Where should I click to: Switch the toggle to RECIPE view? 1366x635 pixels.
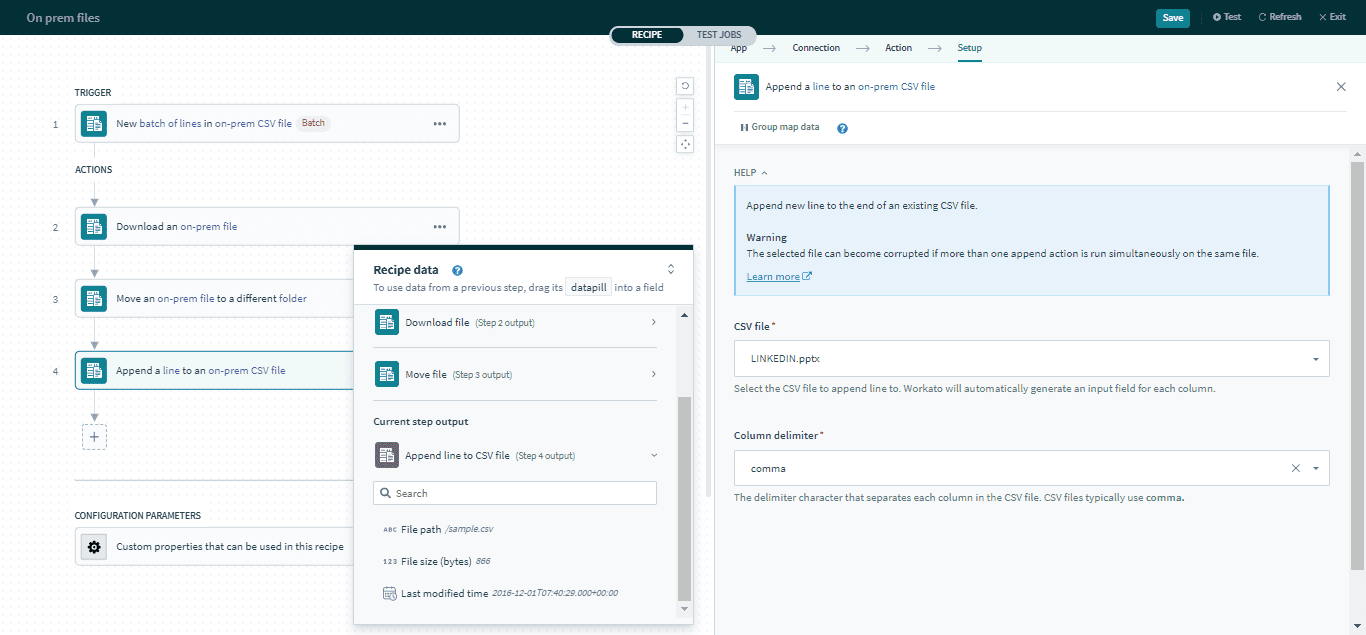click(x=647, y=35)
